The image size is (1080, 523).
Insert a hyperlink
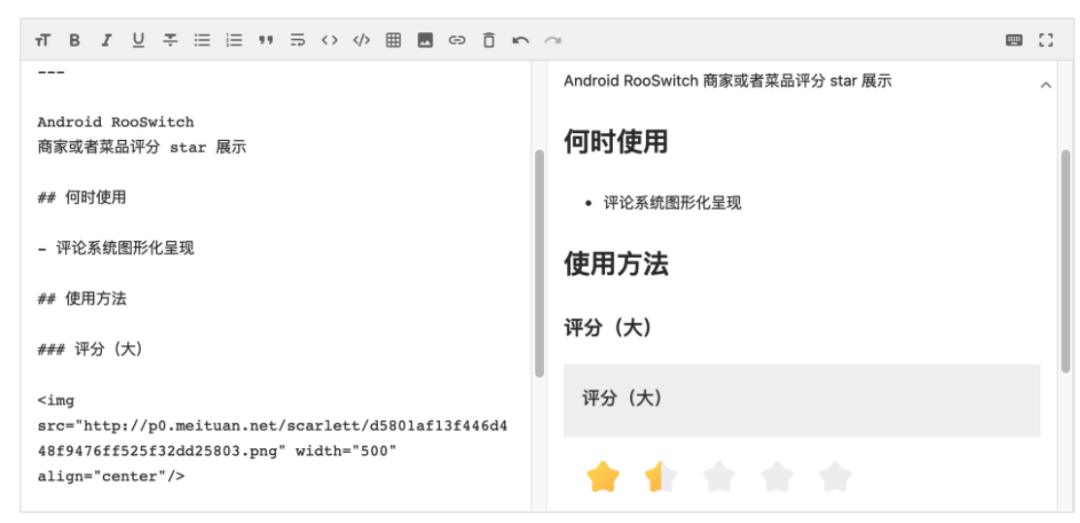point(457,41)
